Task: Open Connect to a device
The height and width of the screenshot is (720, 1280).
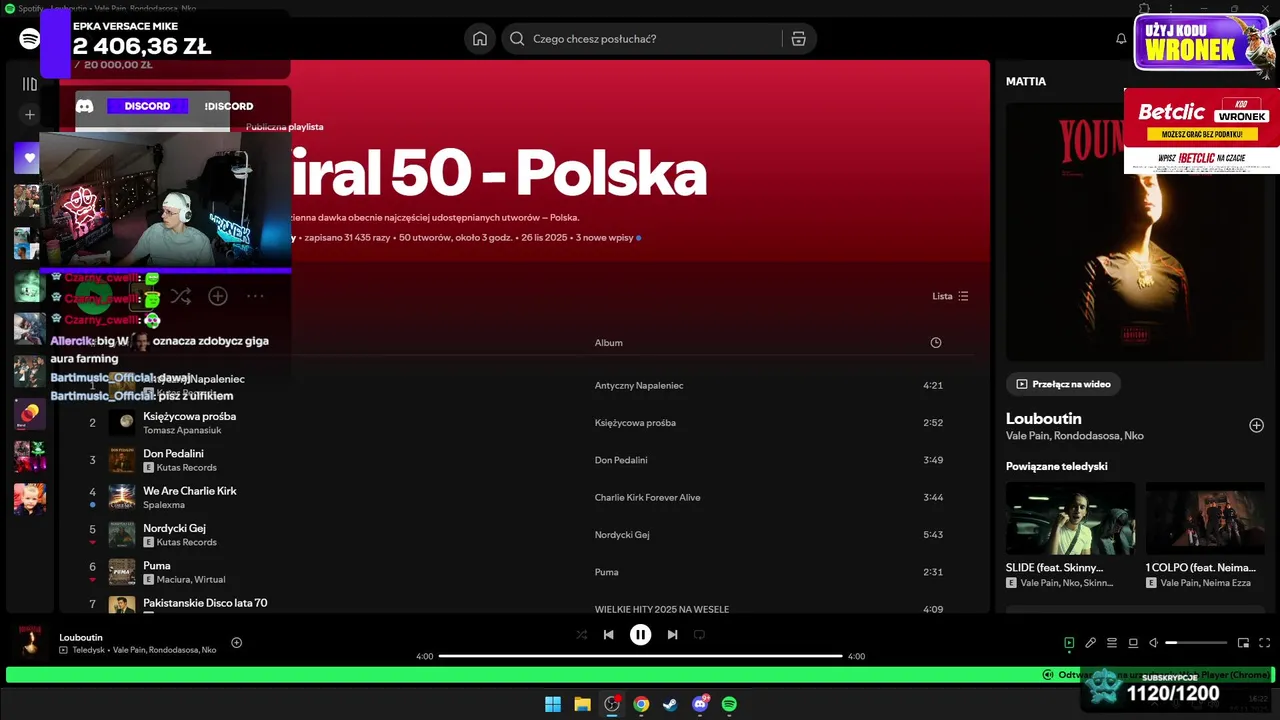Action: coord(1133,643)
